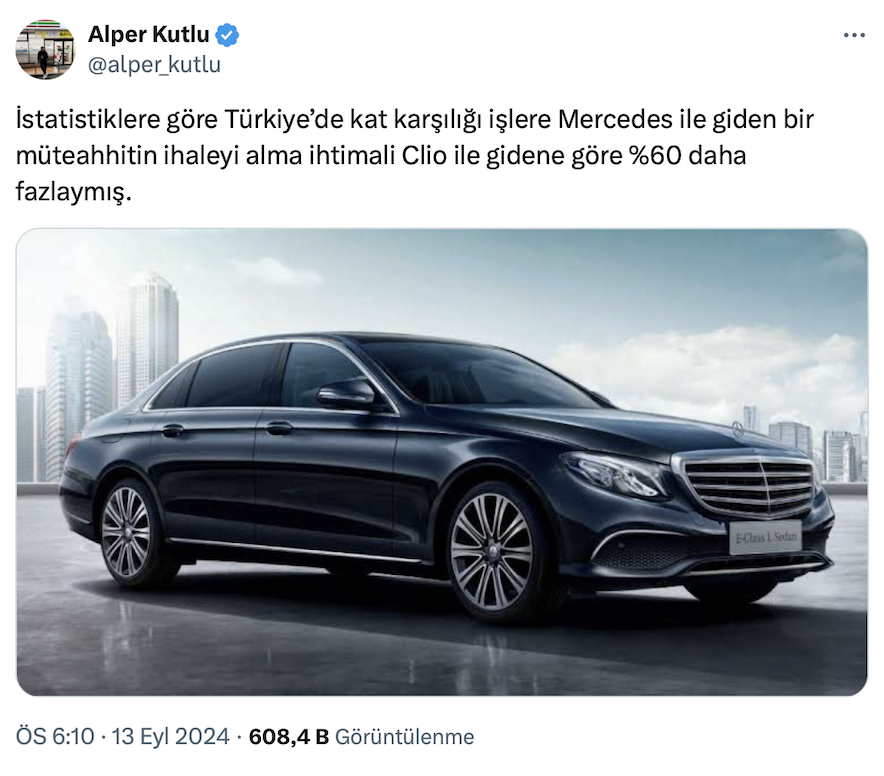Open the @alper_kutlu handle link

click(154, 65)
